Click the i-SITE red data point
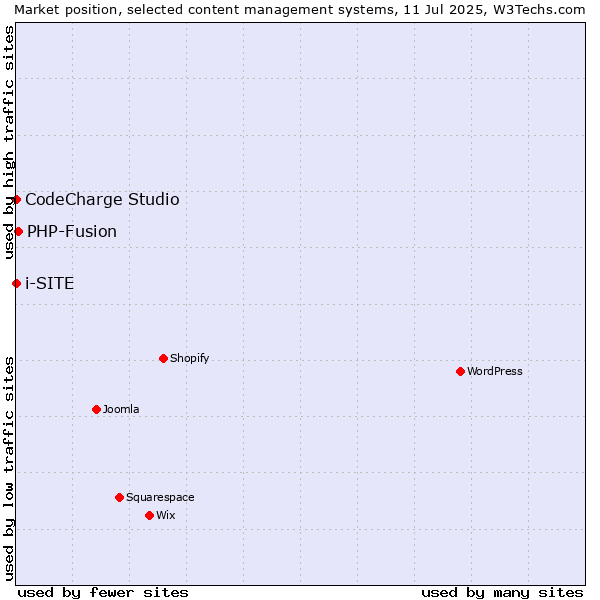The height and width of the screenshot is (600, 600). (x=16, y=284)
